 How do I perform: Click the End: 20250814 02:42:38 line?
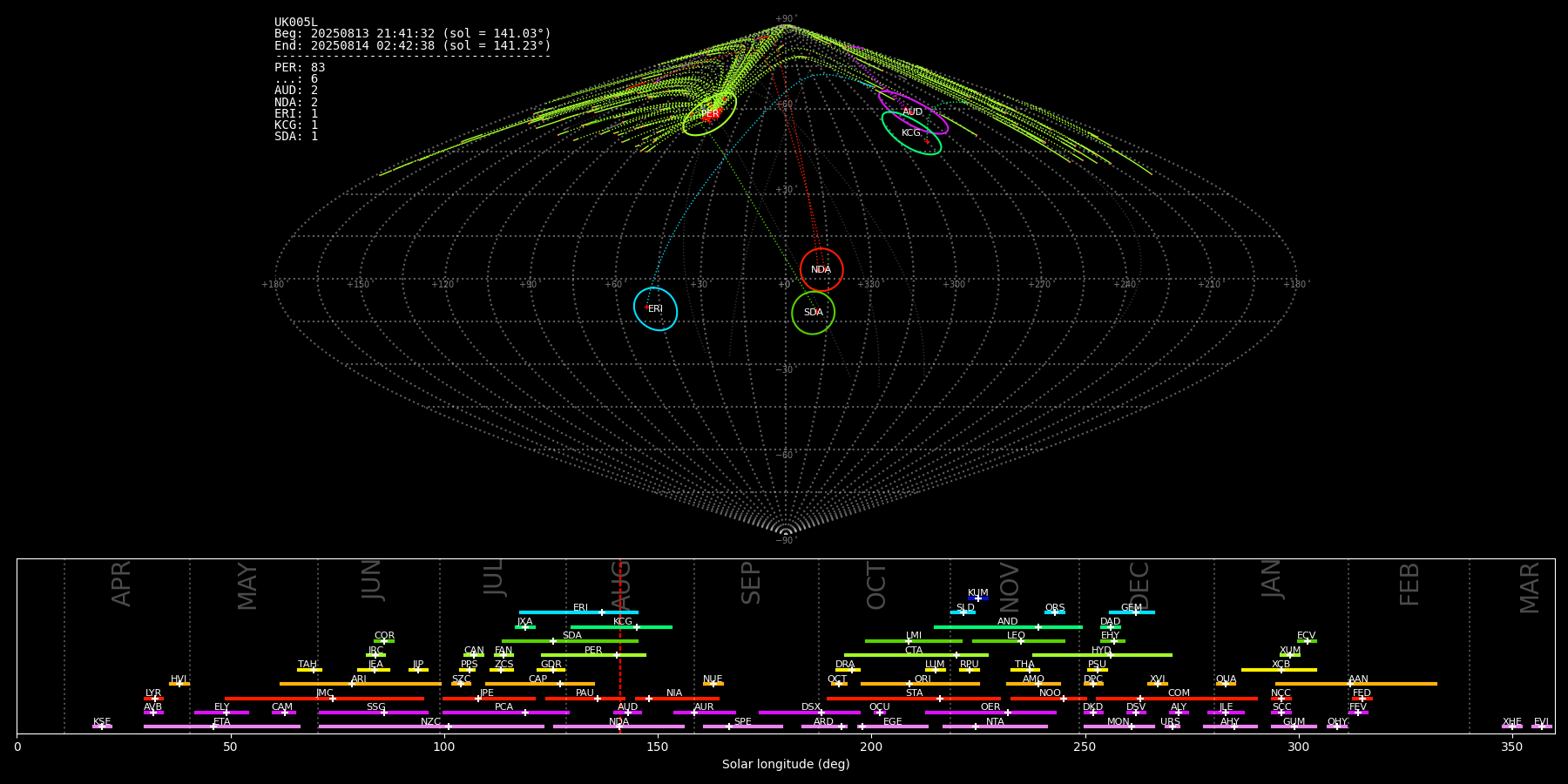tap(413, 45)
